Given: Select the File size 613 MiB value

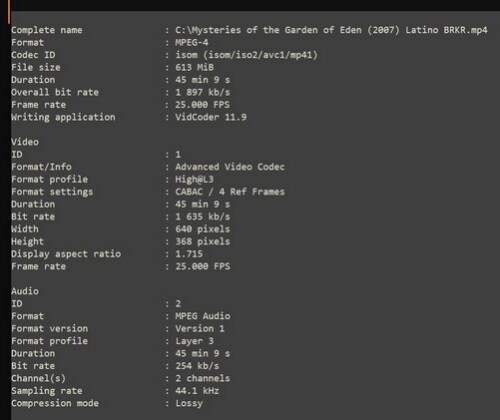Looking at the screenshot, I should [x=195, y=67].
